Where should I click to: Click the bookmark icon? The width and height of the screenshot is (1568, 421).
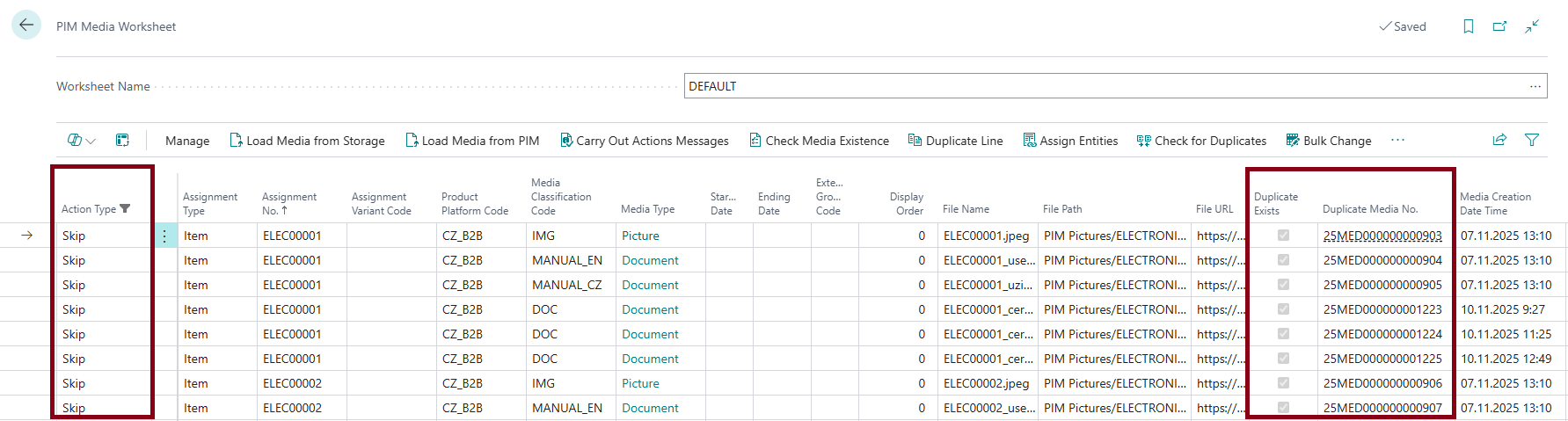pyautogui.click(x=1468, y=26)
